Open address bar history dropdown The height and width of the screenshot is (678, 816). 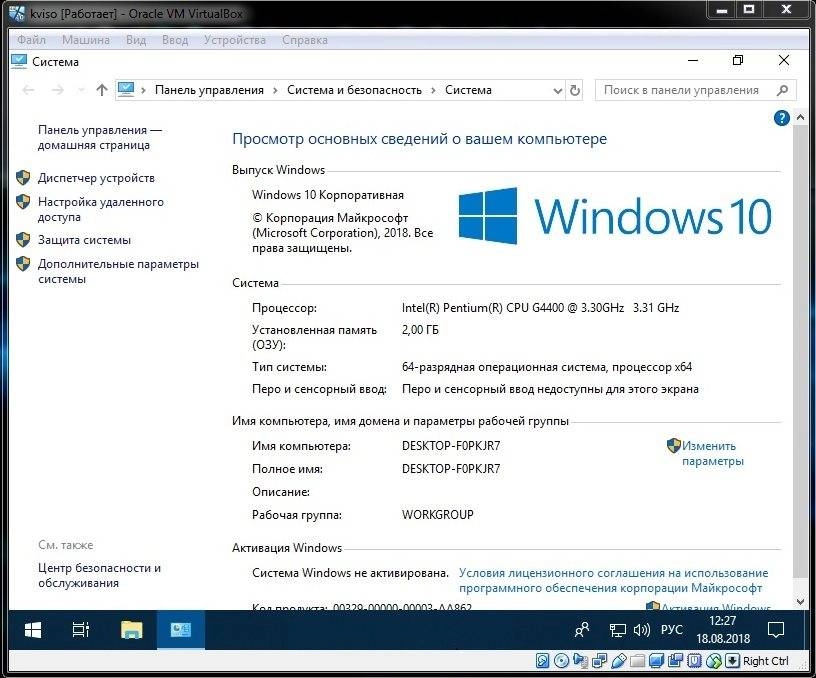558,91
